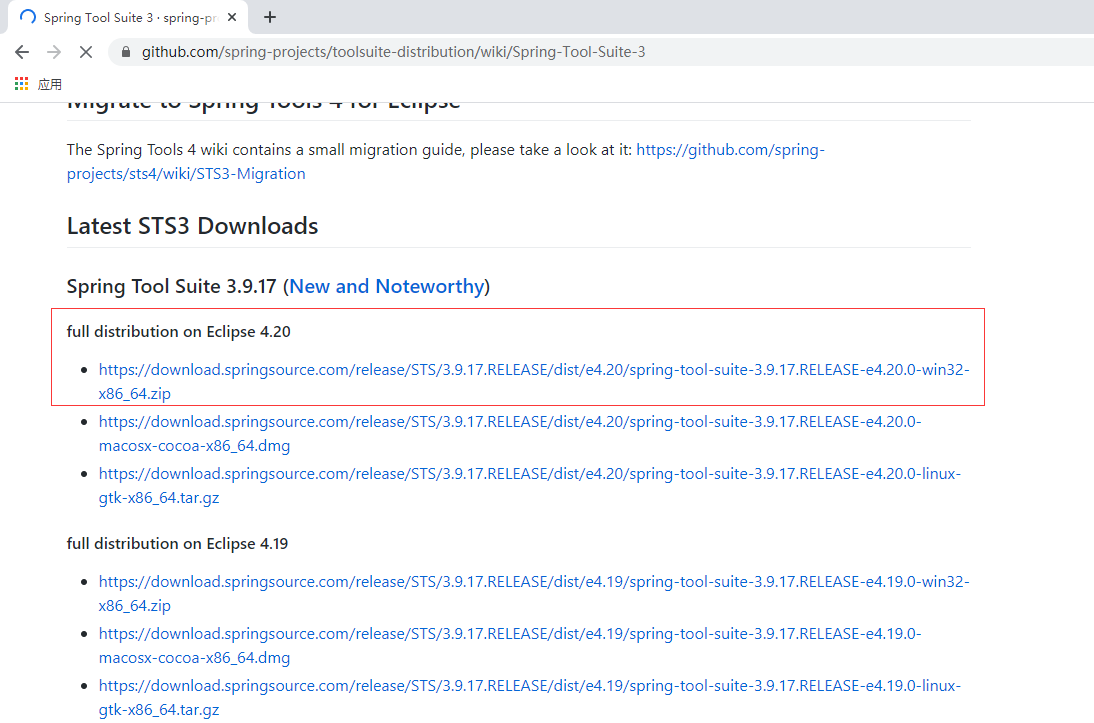Close the Spring Tool Suite 3 tab
The height and width of the screenshot is (723, 1094).
[x=232, y=17]
